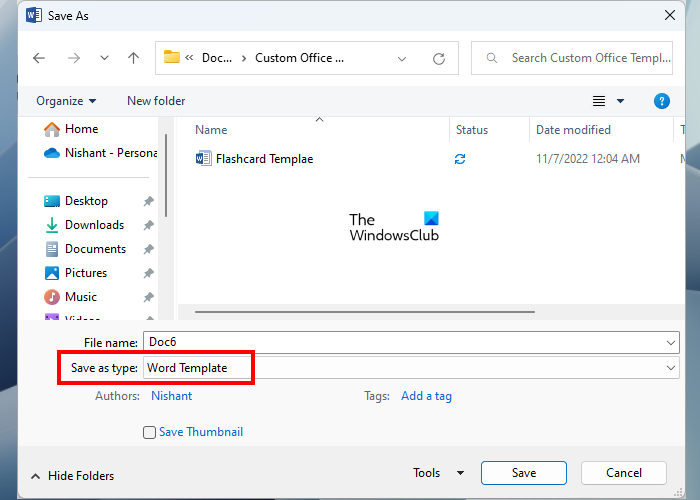Click the change view layout icon
The width and height of the screenshot is (700, 500).
tap(599, 101)
